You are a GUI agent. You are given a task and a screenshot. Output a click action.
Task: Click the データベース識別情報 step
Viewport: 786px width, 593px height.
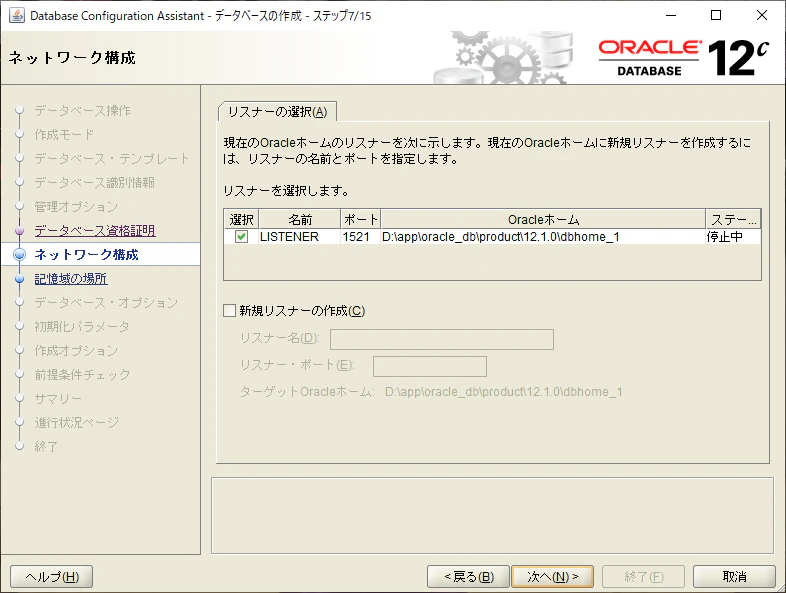pos(94,182)
